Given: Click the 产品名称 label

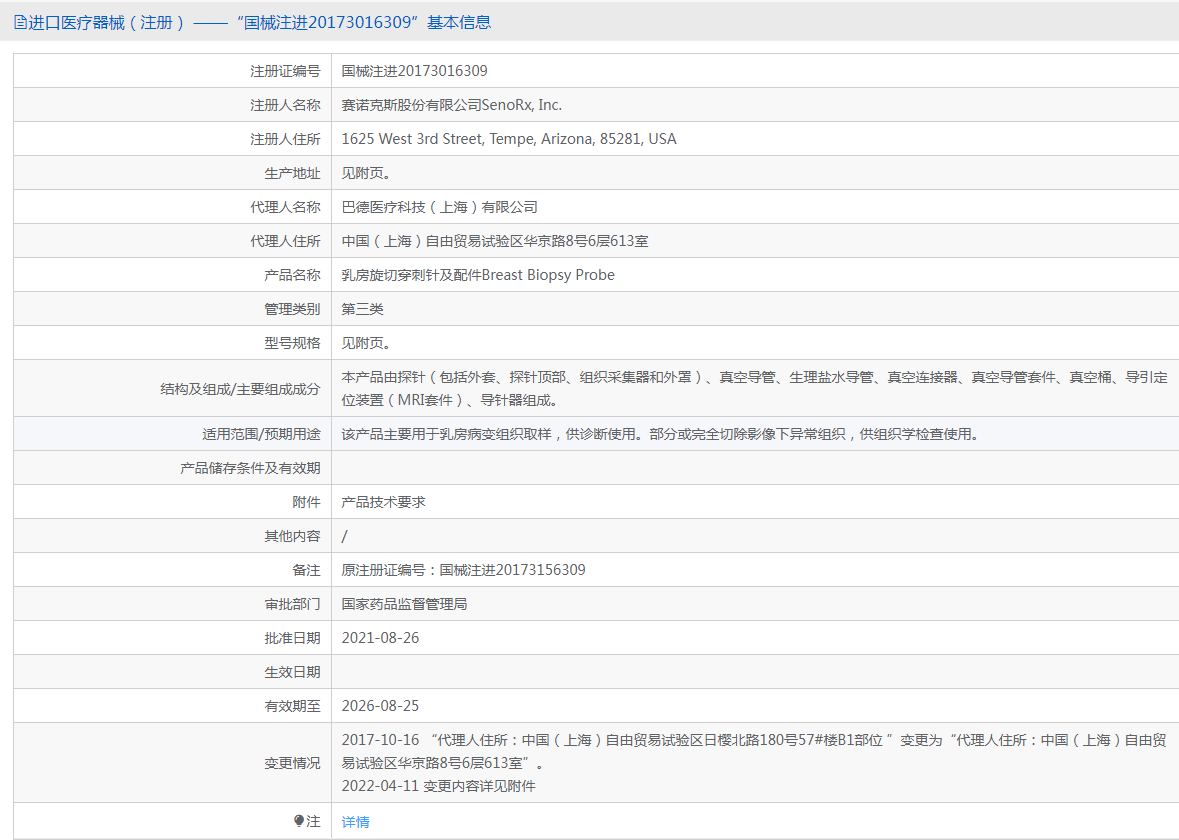Looking at the screenshot, I should (292, 275).
